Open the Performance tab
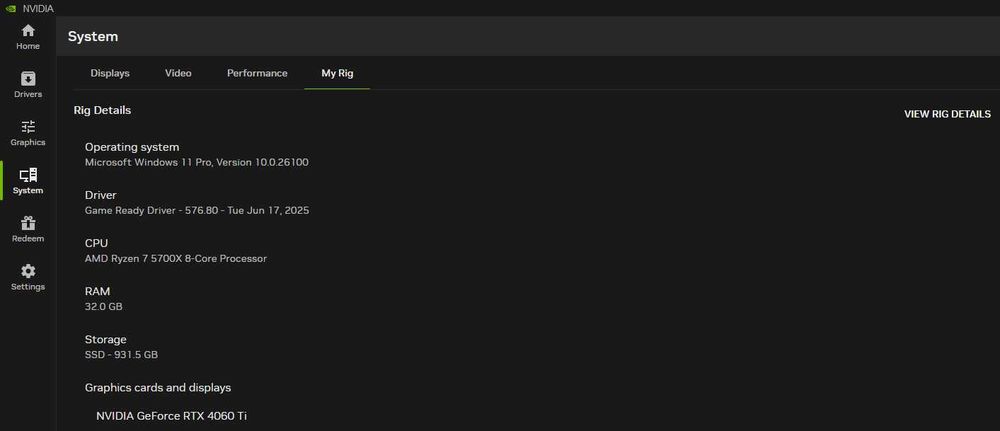 coord(257,73)
